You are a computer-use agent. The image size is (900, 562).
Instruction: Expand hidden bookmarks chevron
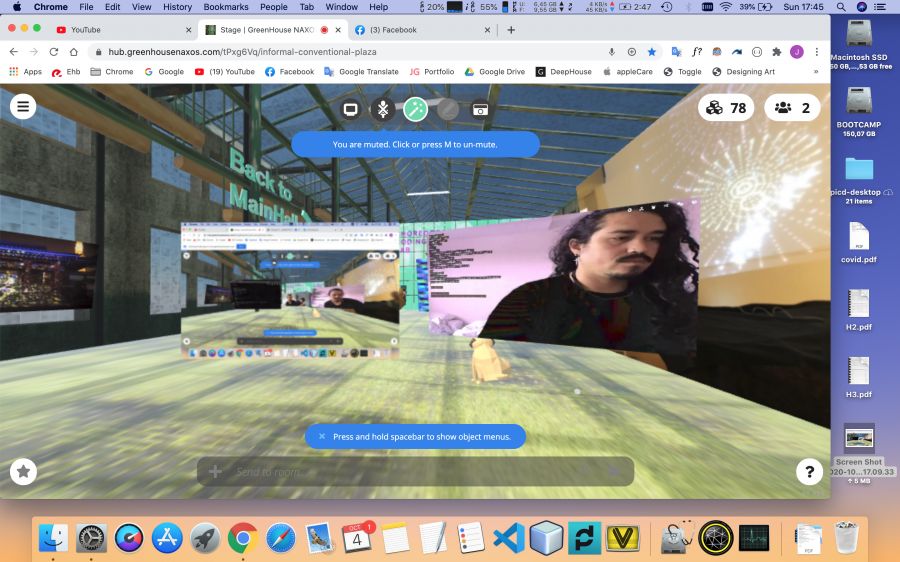(816, 72)
